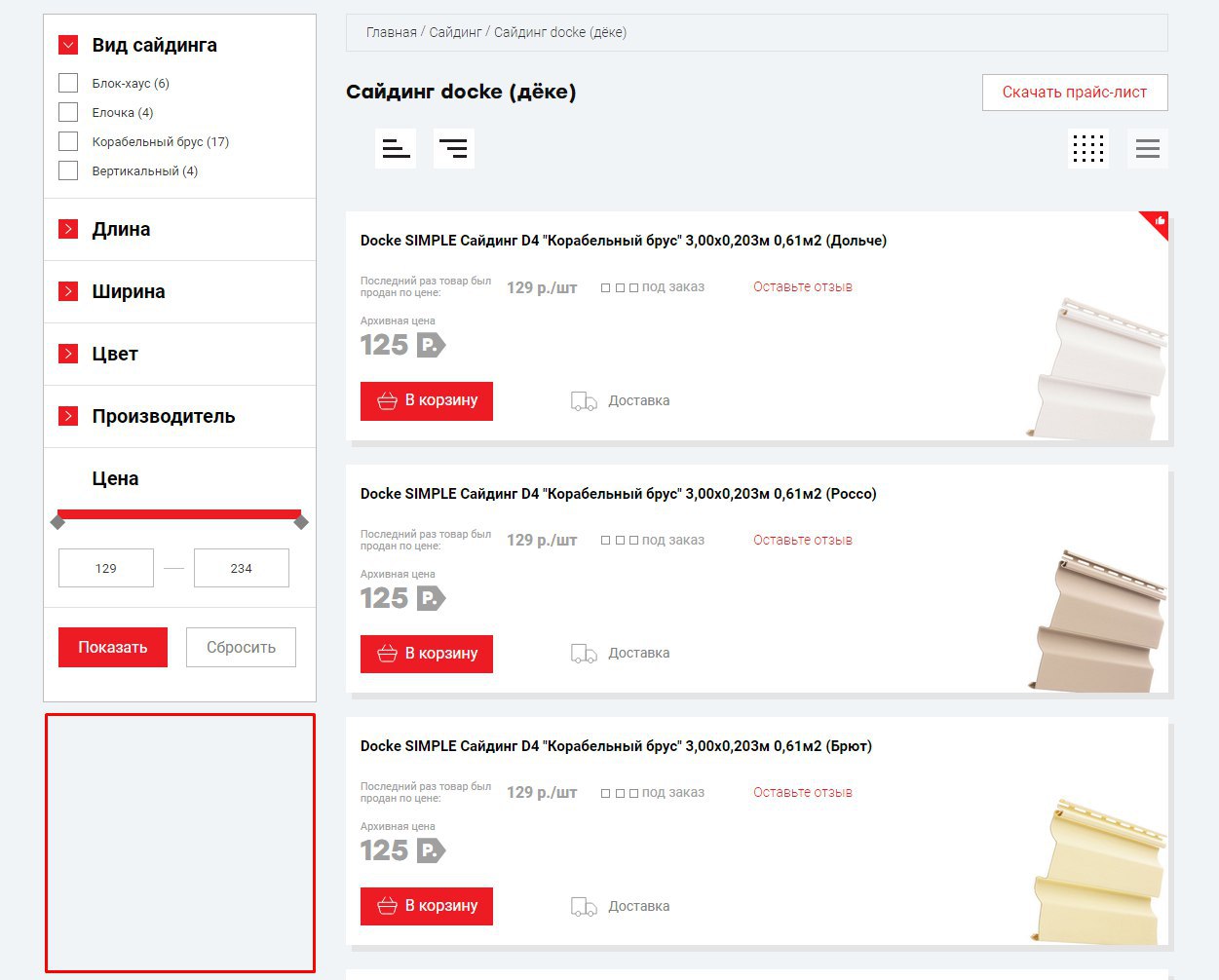The image size is (1219, 980).
Task: Click Оставьте отзыв for Россо product
Action: (x=803, y=540)
